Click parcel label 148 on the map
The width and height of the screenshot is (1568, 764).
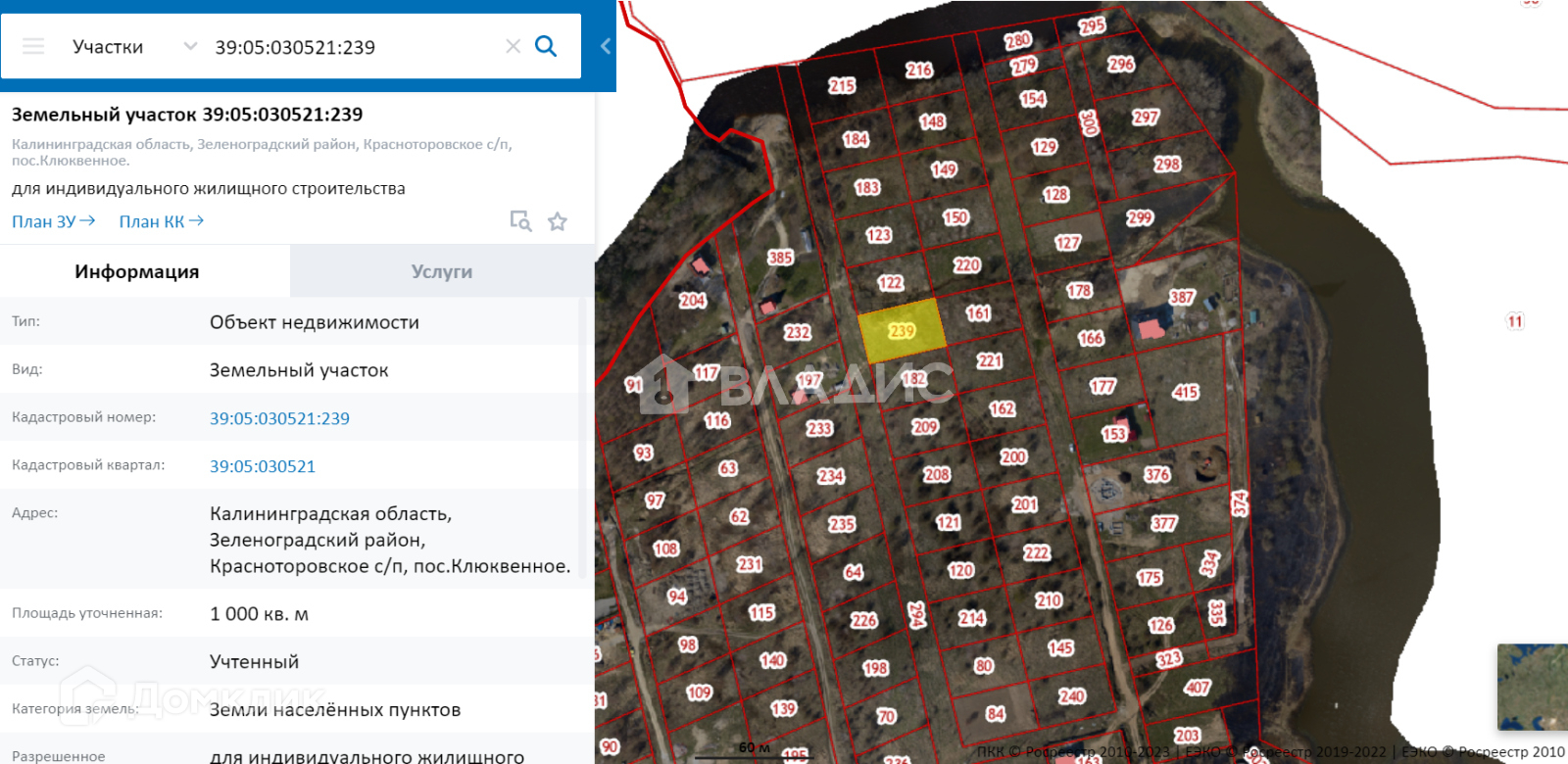coord(932,121)
